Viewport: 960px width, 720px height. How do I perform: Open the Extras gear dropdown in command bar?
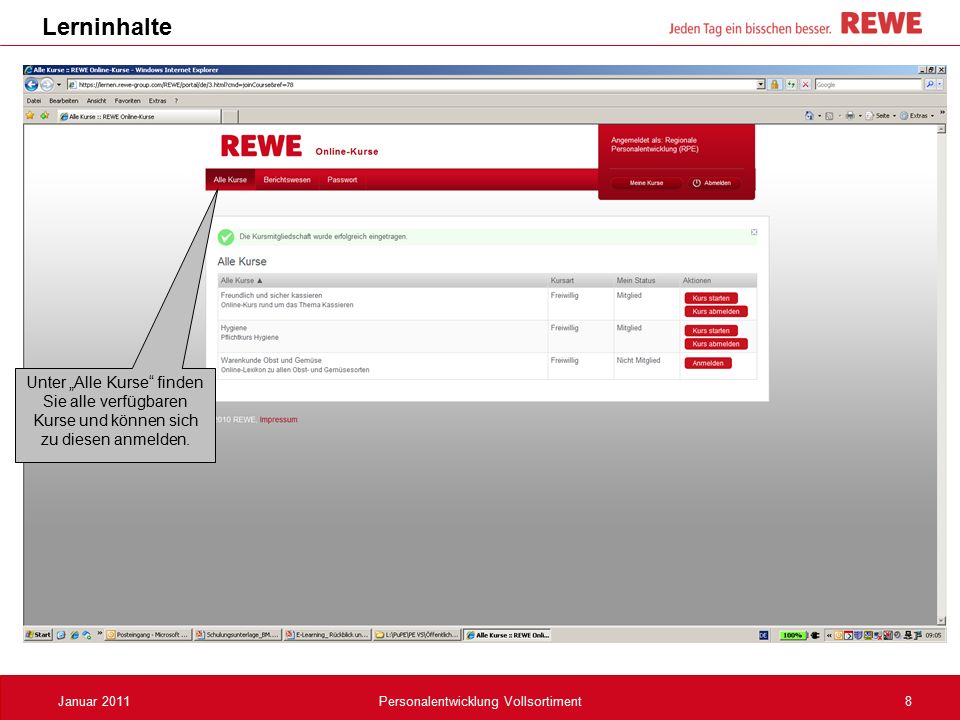[917, 116]
